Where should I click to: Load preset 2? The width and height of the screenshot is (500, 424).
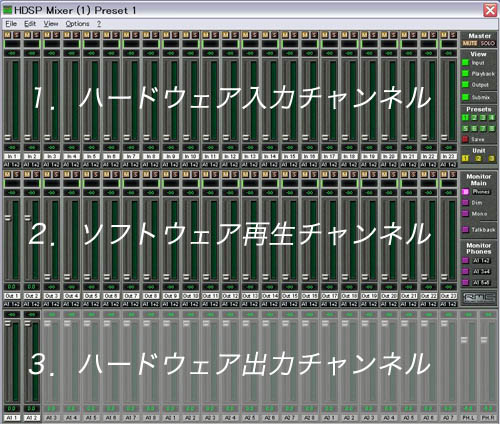click(x=474, y=118)
